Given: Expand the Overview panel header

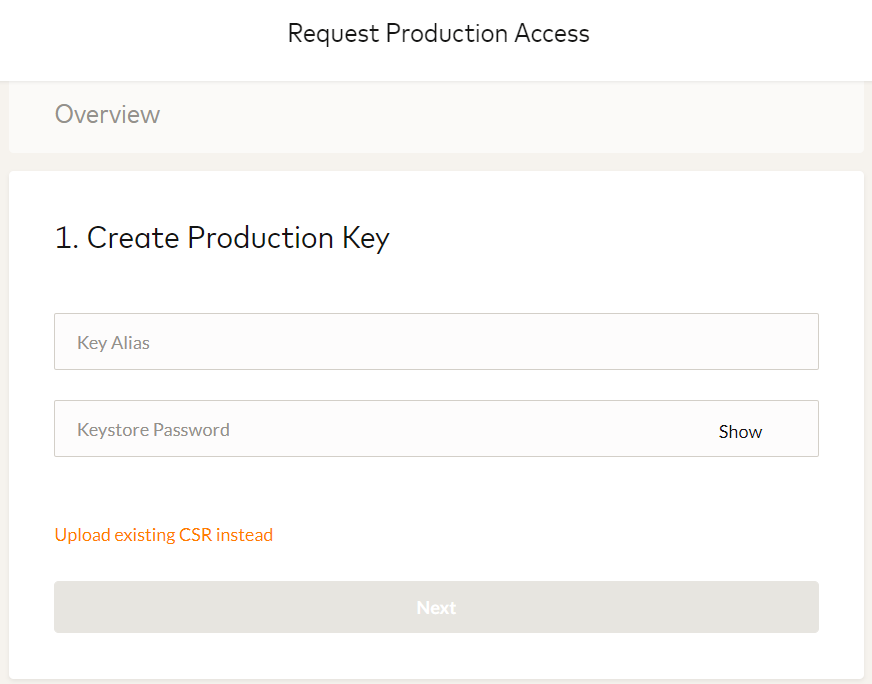Looking at the screenshot, I should point(436,116).
